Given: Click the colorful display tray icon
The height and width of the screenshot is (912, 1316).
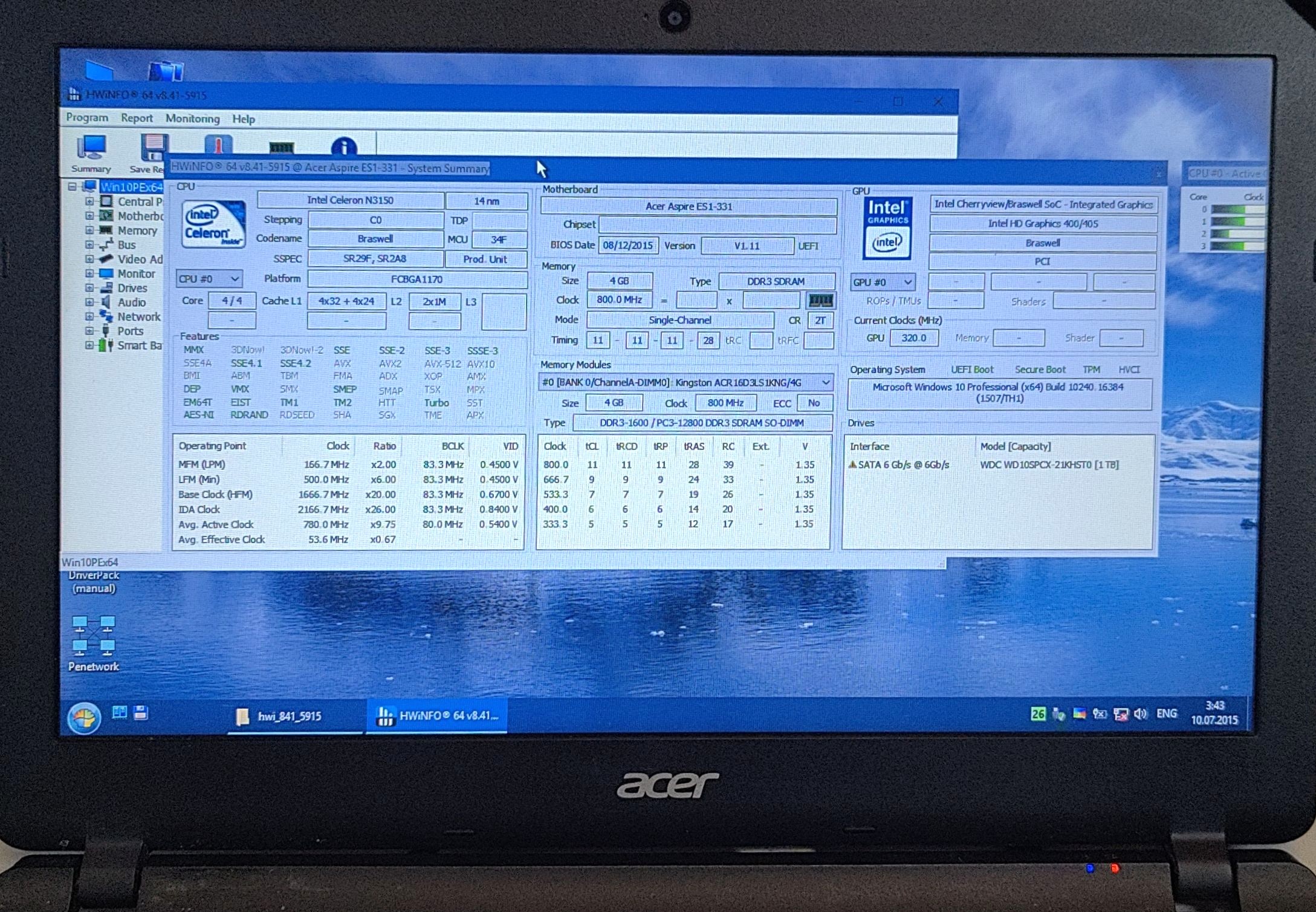Looking at the screenshot, I should point(1079,714).
